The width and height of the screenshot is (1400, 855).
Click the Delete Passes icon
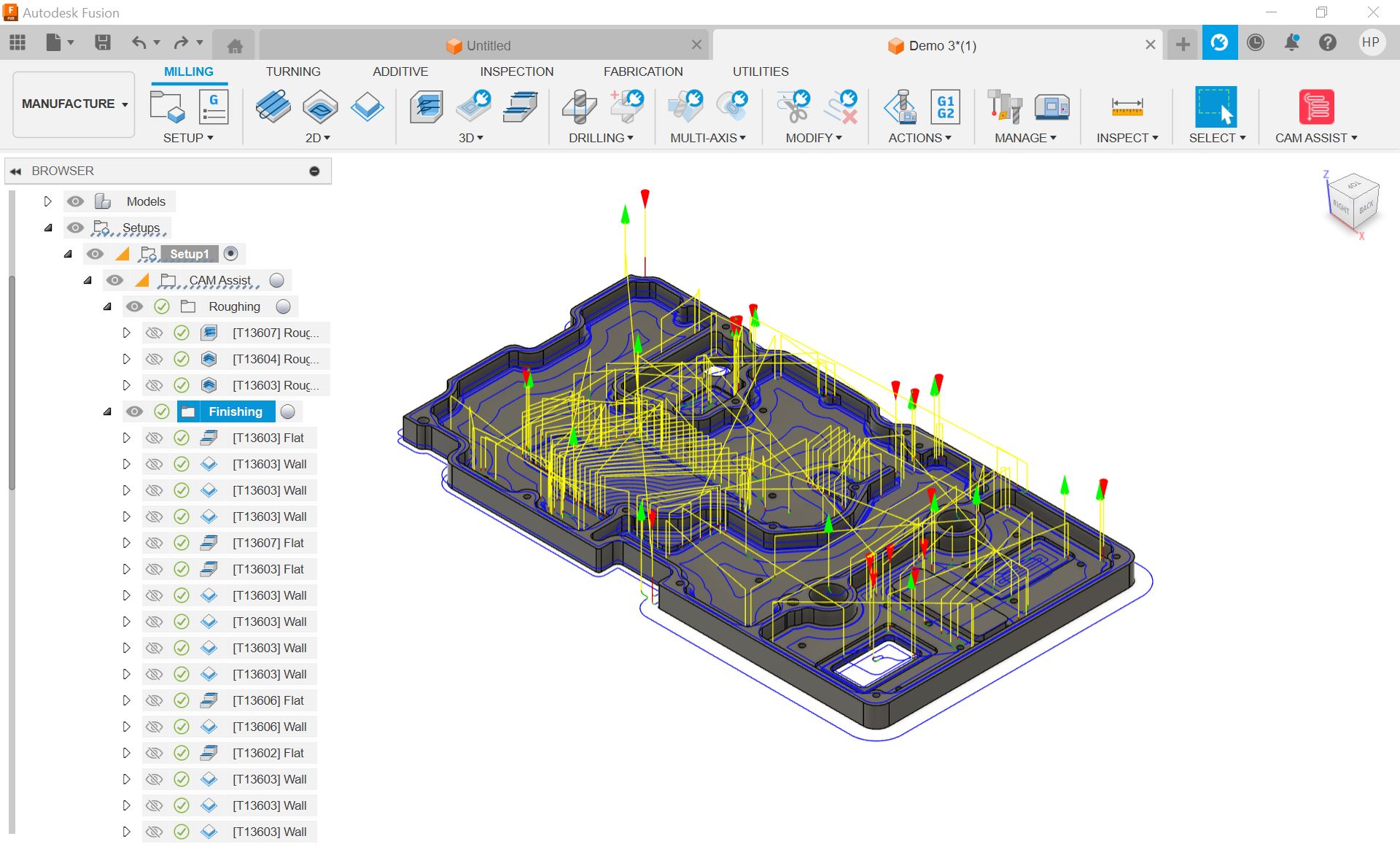[x=840, y=107]
